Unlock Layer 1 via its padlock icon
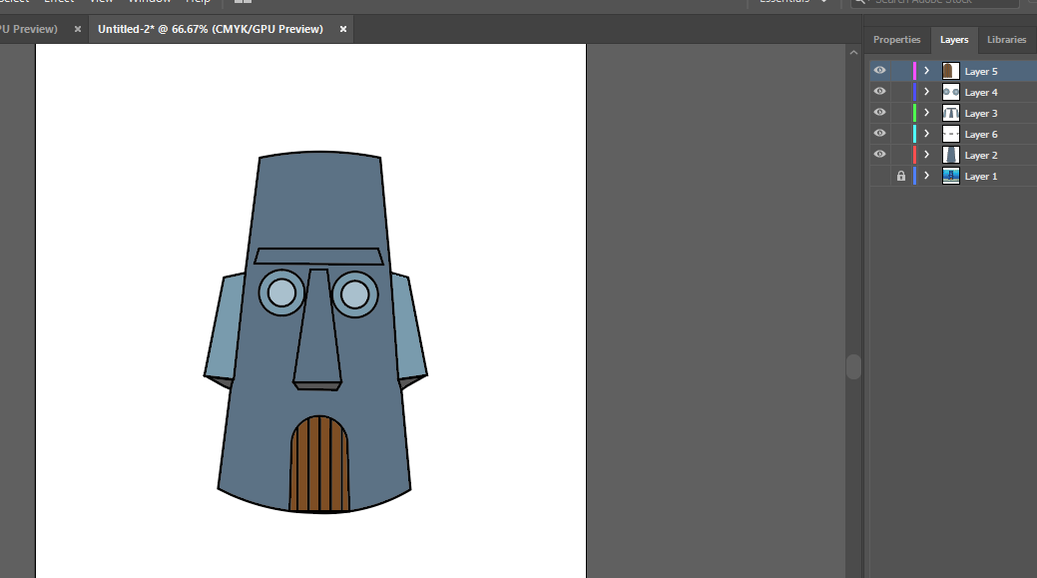 pos(901,176)
